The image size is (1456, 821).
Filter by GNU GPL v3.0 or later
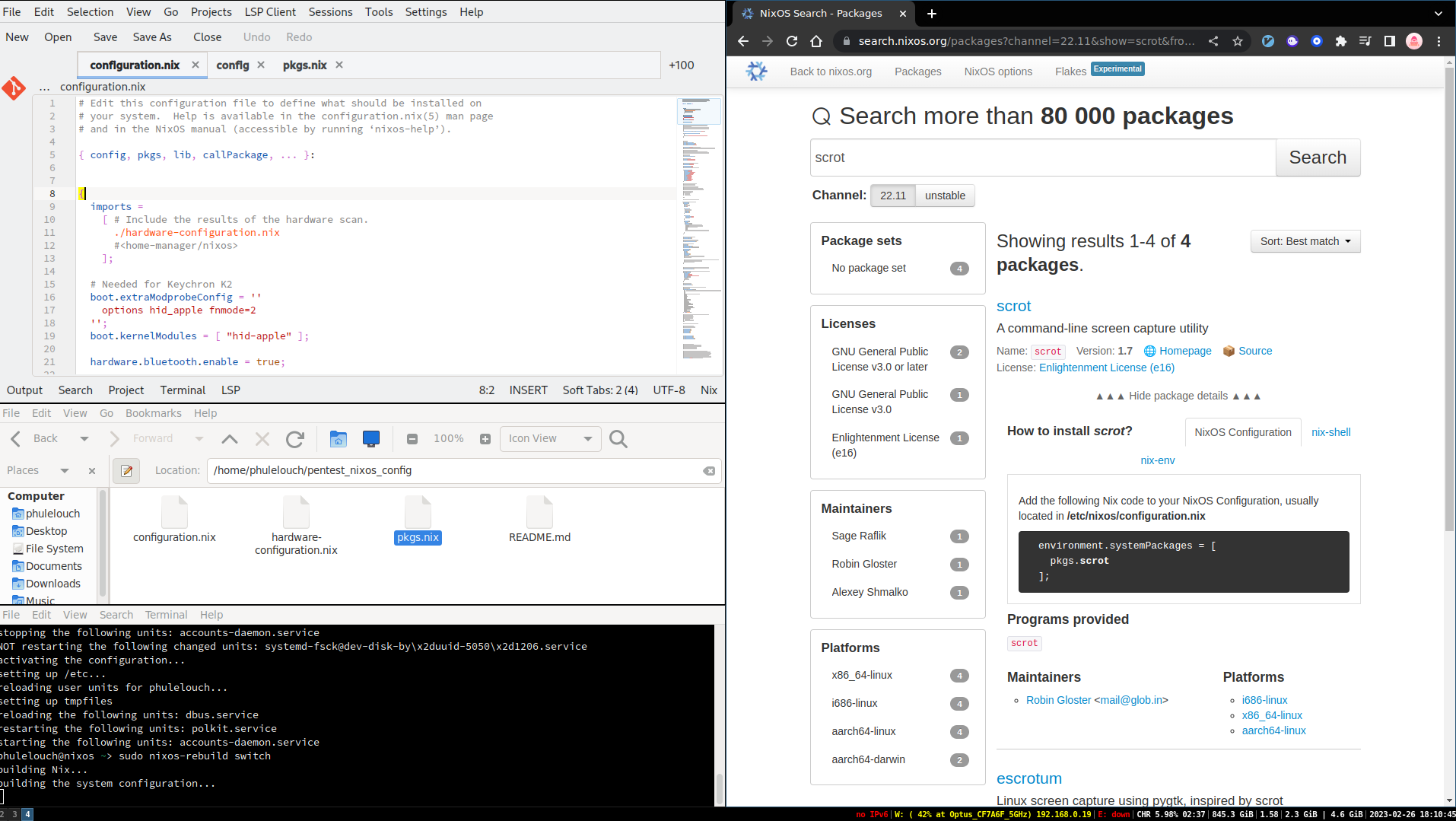tap(899, 359)
